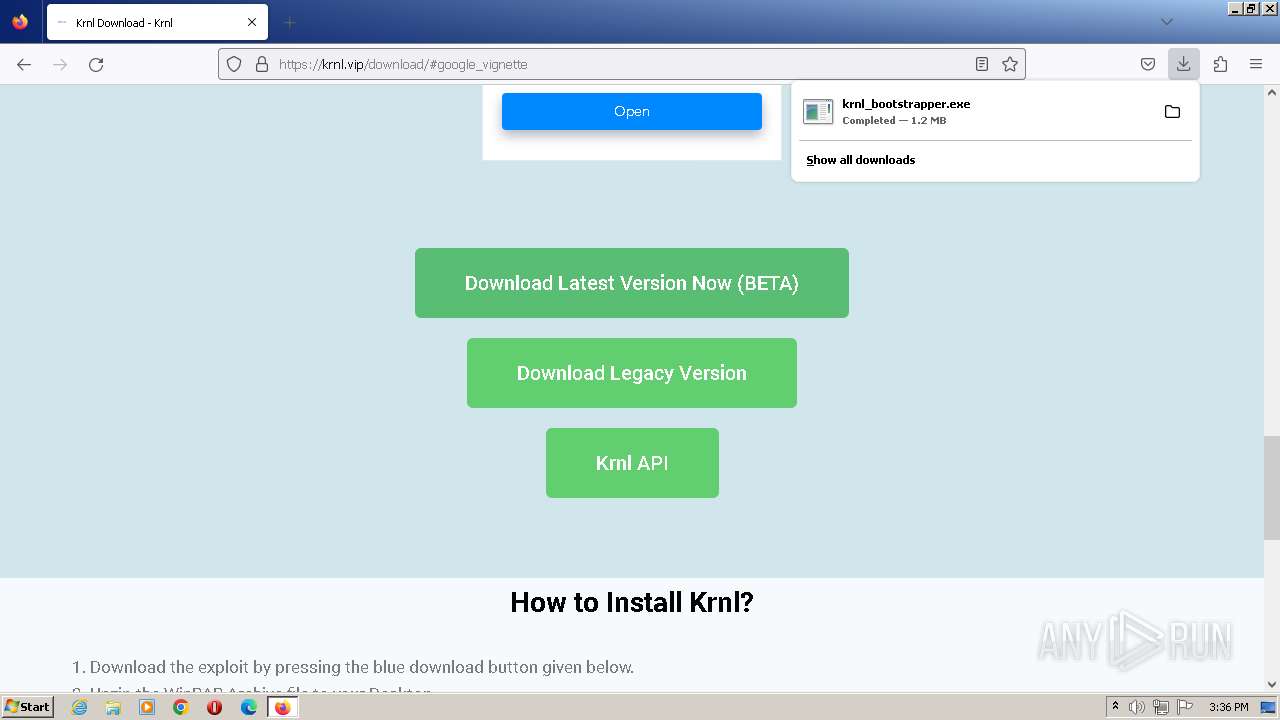Screen dimensions: 1280x720
Task: Open the volume control tray icon
Action: tap(1137, 707)
